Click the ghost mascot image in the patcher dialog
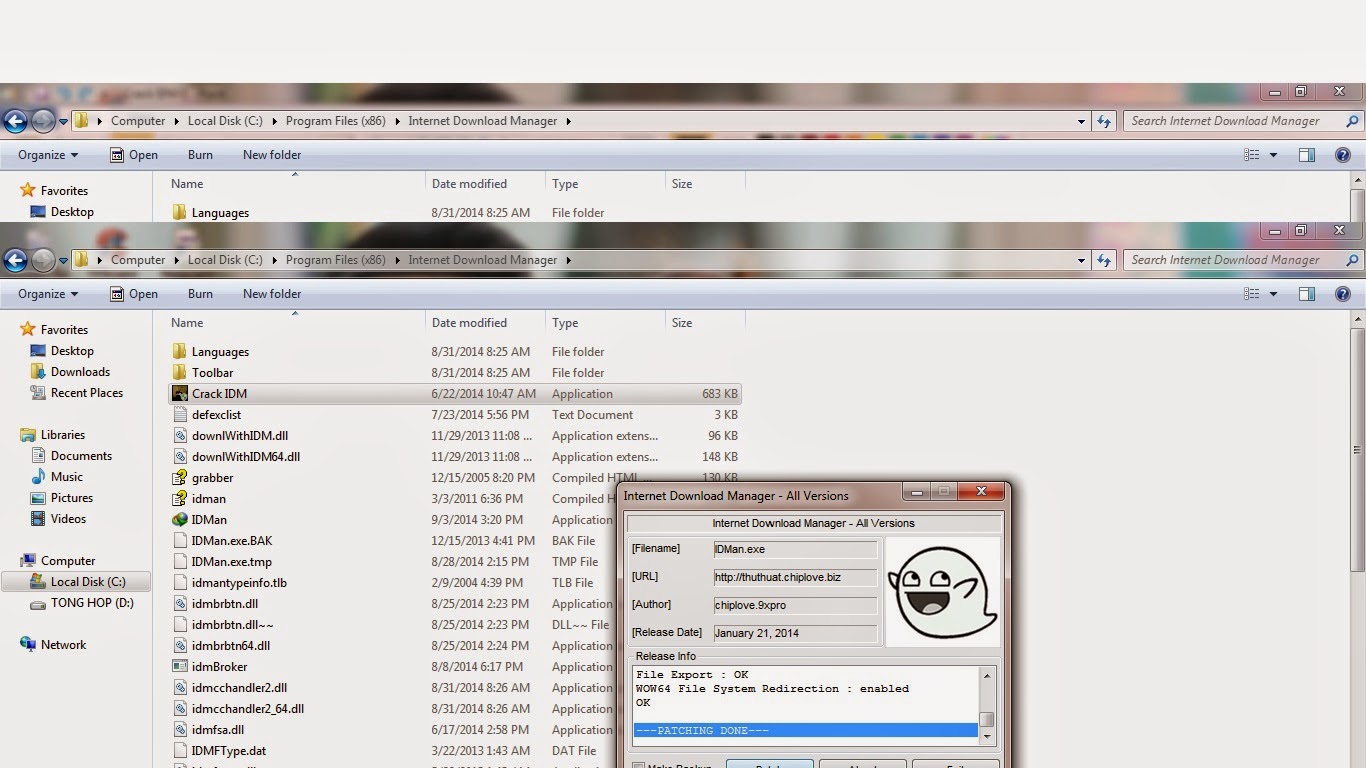Image resolution: width=1366 pixels, height=768 pixels. [x=942, y=592]
